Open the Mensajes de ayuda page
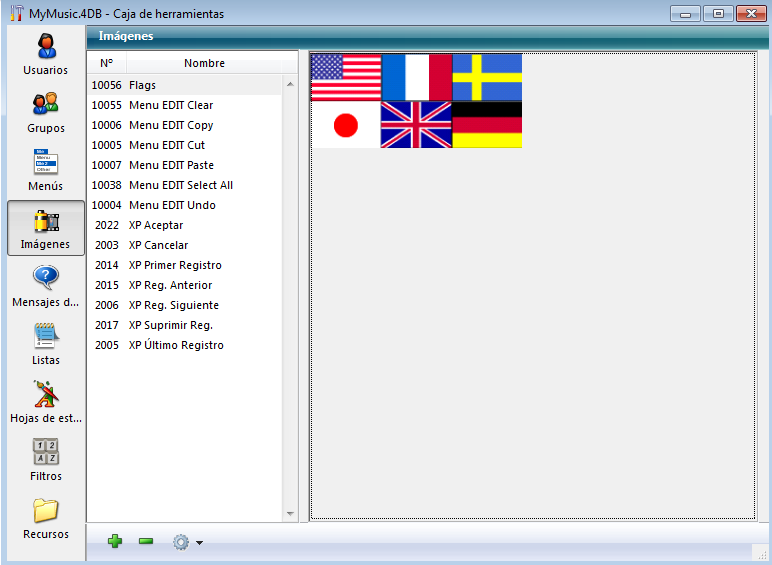The width and height of the screenshot is (772, 565). click(46, 286)
